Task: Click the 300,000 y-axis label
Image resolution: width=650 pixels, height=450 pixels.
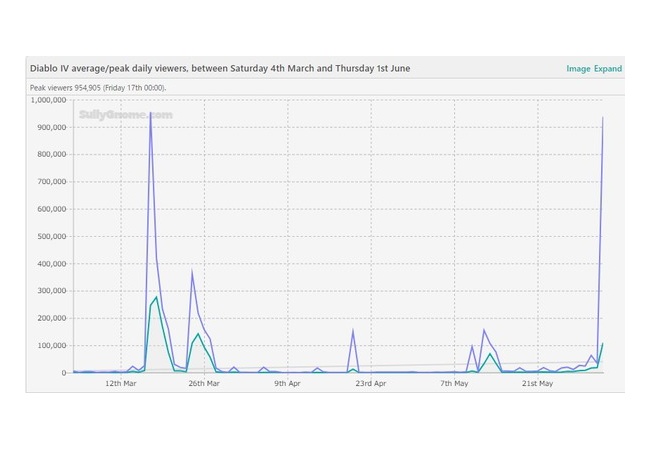Action: (52, 290)
